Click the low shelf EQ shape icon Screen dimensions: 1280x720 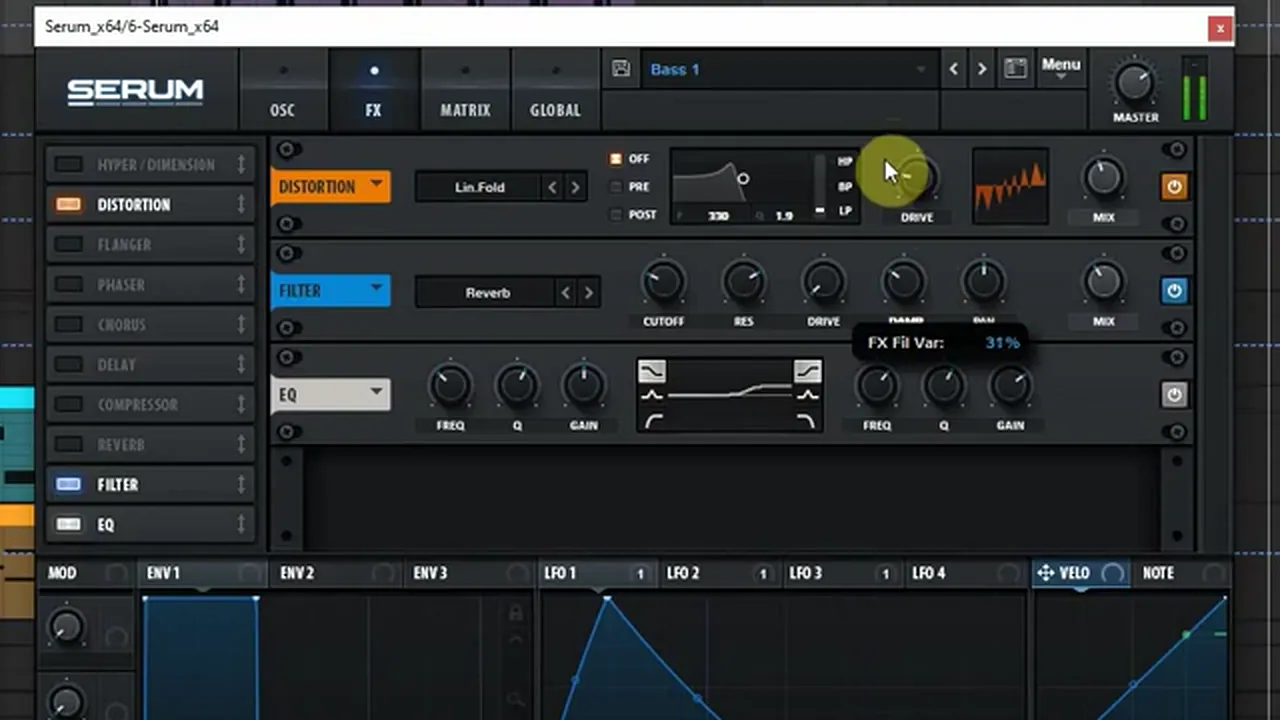tap(651, 372)
